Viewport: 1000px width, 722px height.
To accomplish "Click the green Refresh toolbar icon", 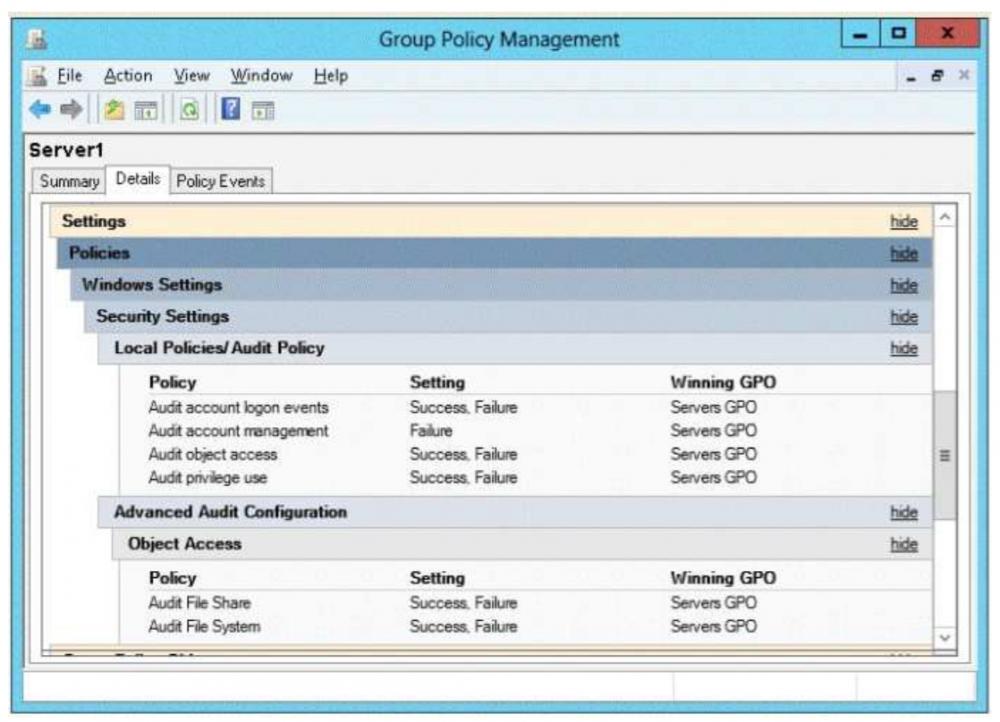I will click(x=188, y=109).
